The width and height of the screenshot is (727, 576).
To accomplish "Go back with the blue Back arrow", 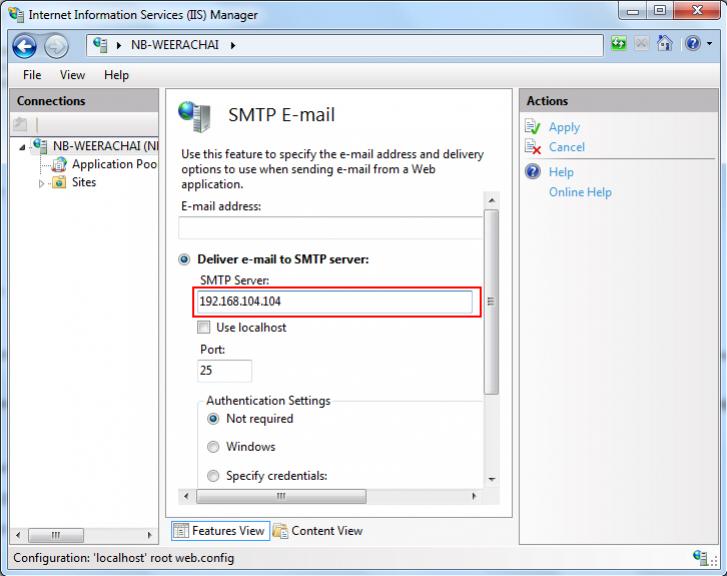I will pyautogui.click(x=24, y=46).
